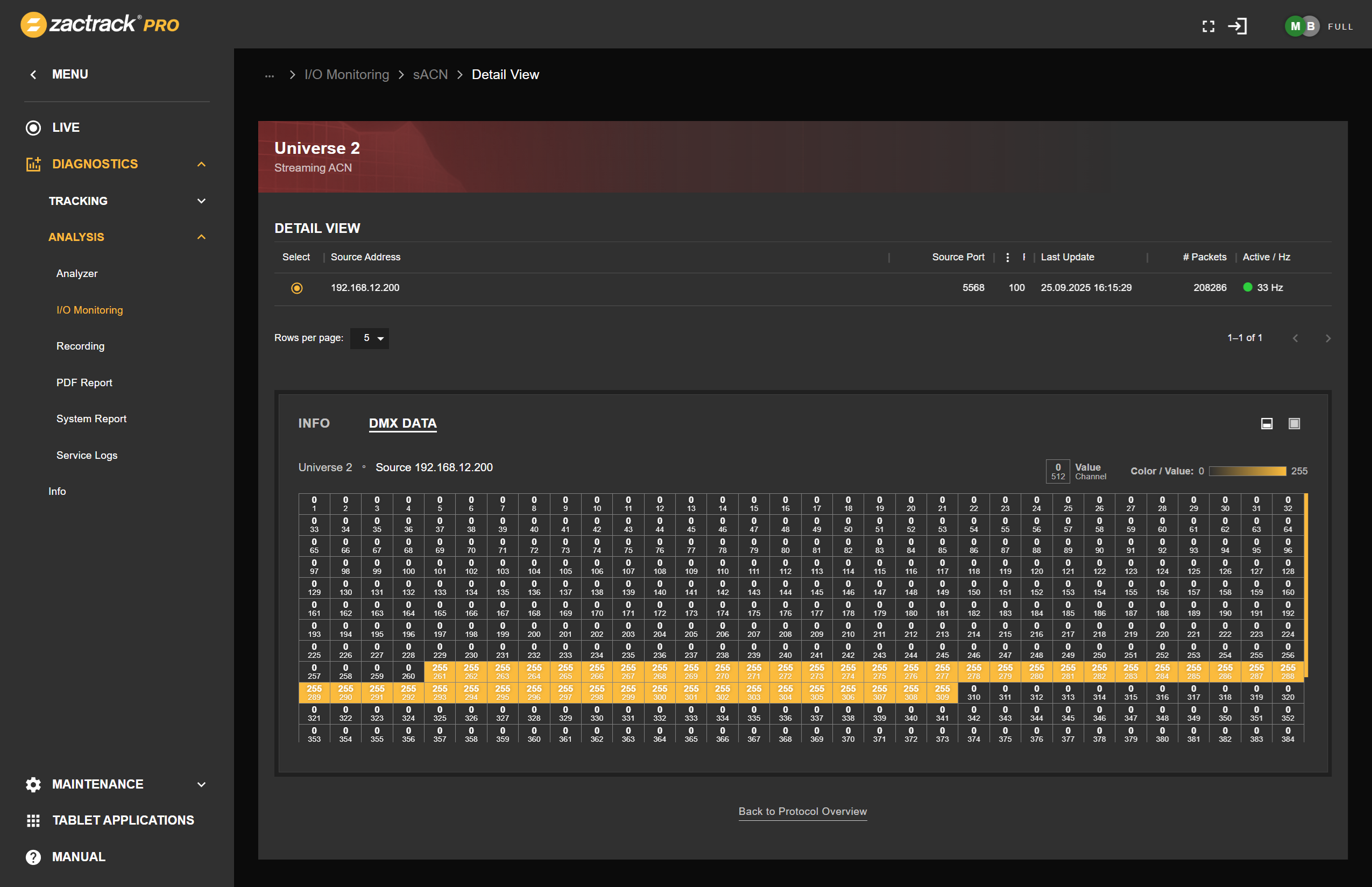Click the Tablet Applications grid icon

click(33, 820)
